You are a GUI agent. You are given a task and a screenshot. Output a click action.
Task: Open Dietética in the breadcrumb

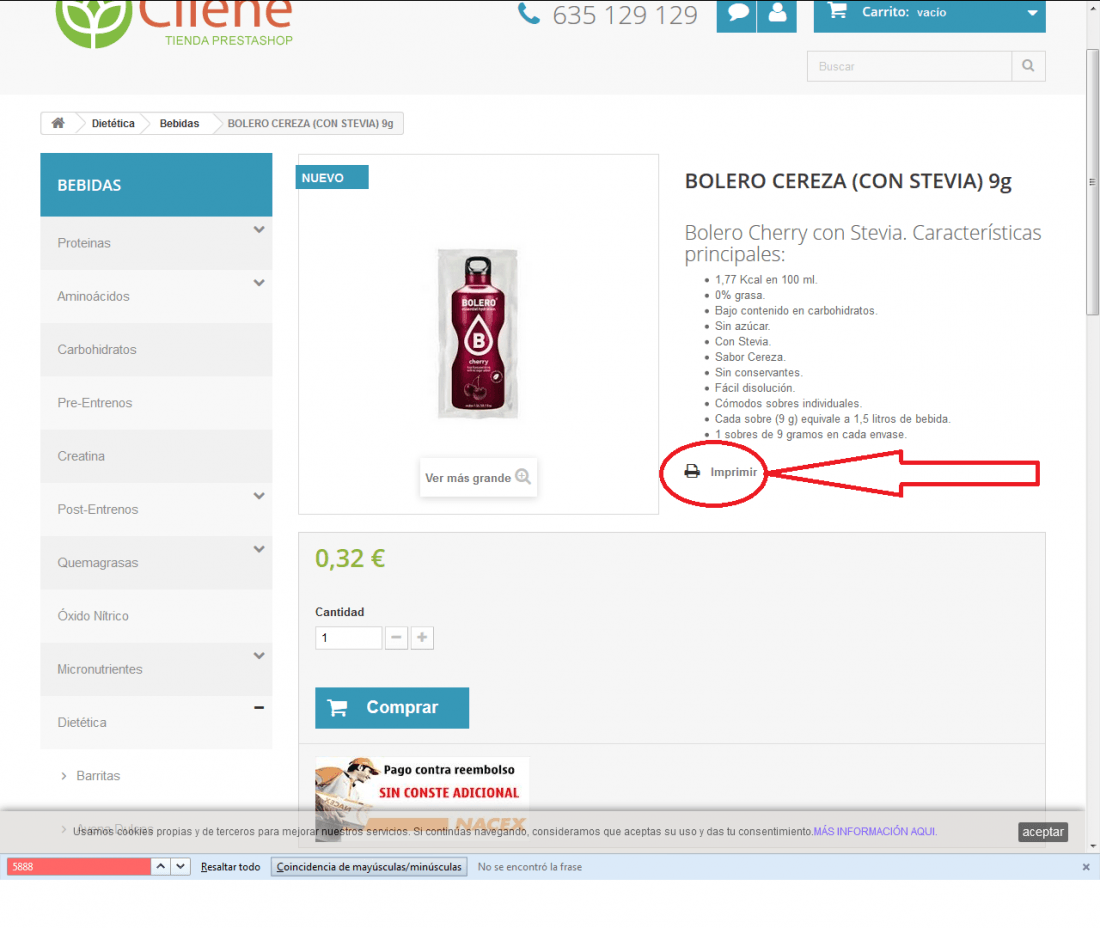coord(113,123)
